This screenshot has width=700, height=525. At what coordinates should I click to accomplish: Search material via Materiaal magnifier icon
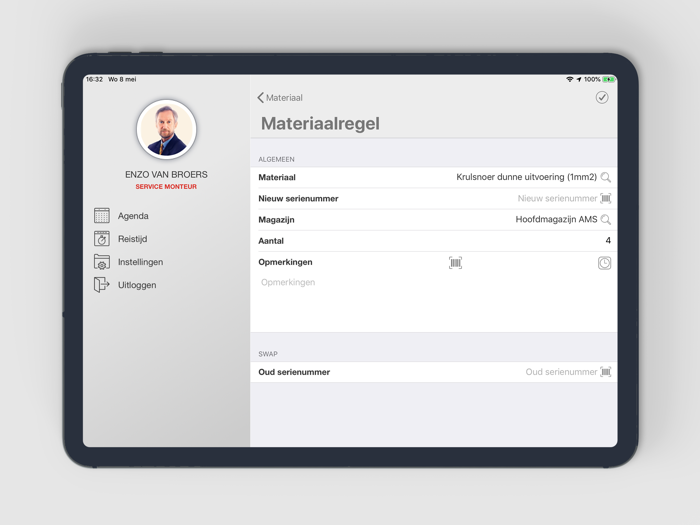pos(605,177)
